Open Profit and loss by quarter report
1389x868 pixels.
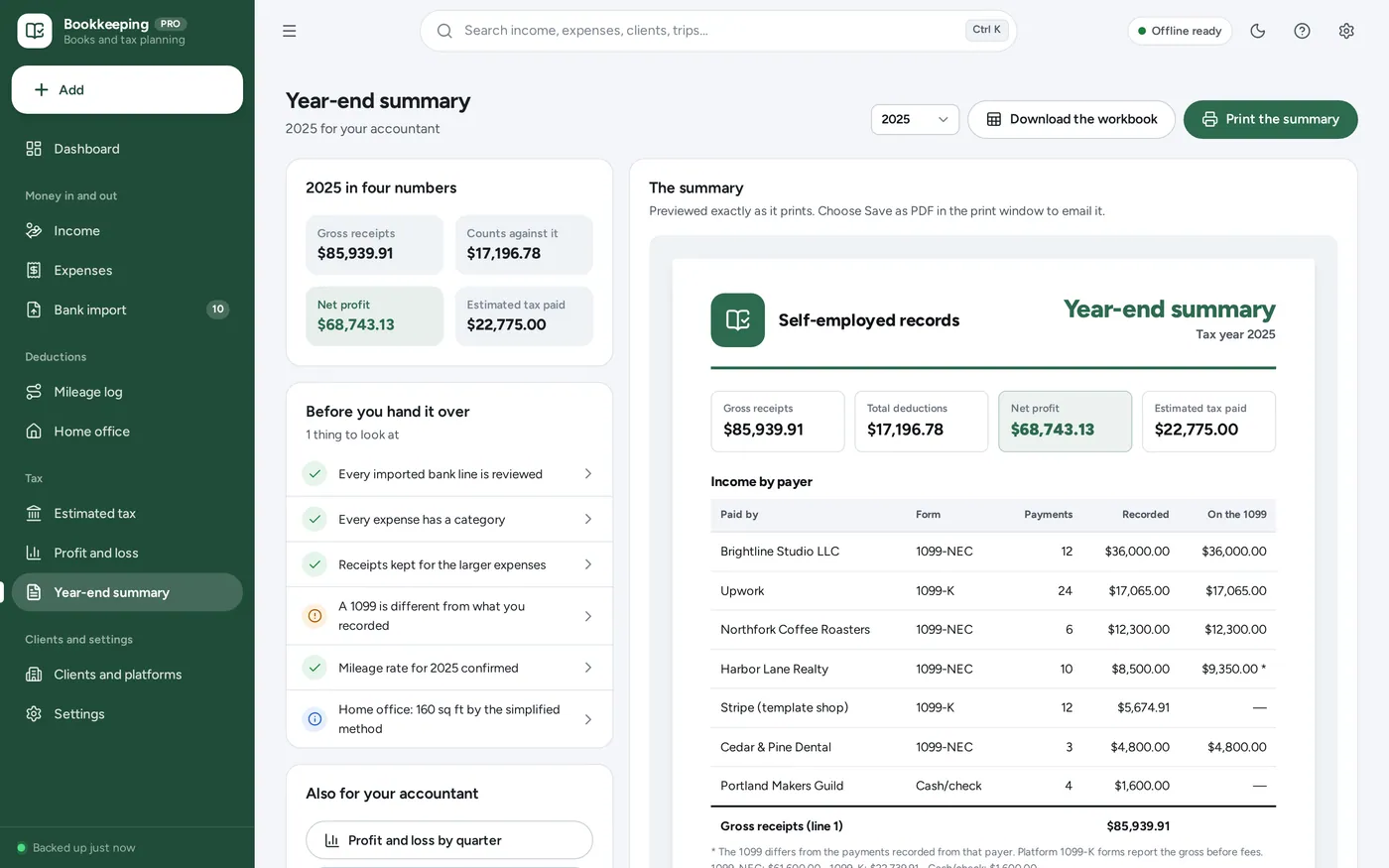[x=449, y=840]
